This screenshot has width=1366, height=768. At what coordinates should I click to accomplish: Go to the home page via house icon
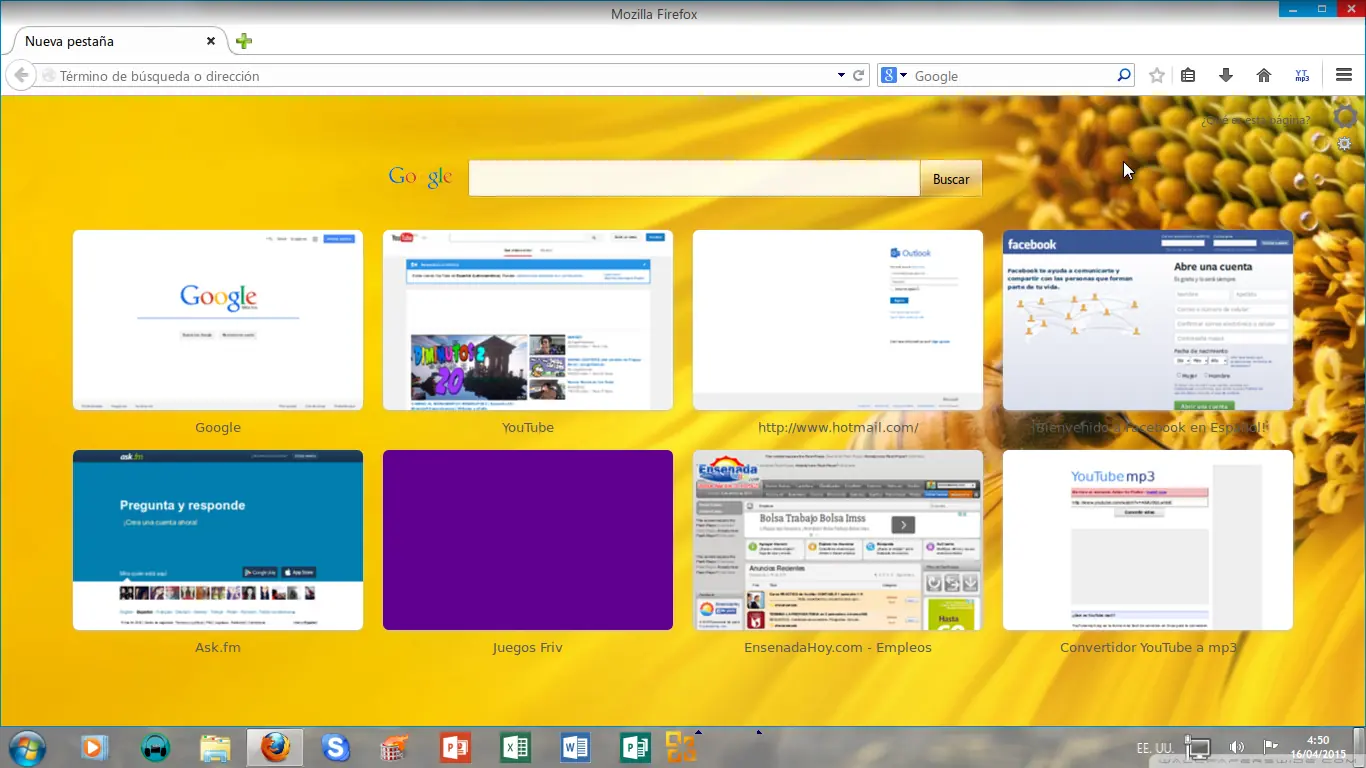(1264, 76)
